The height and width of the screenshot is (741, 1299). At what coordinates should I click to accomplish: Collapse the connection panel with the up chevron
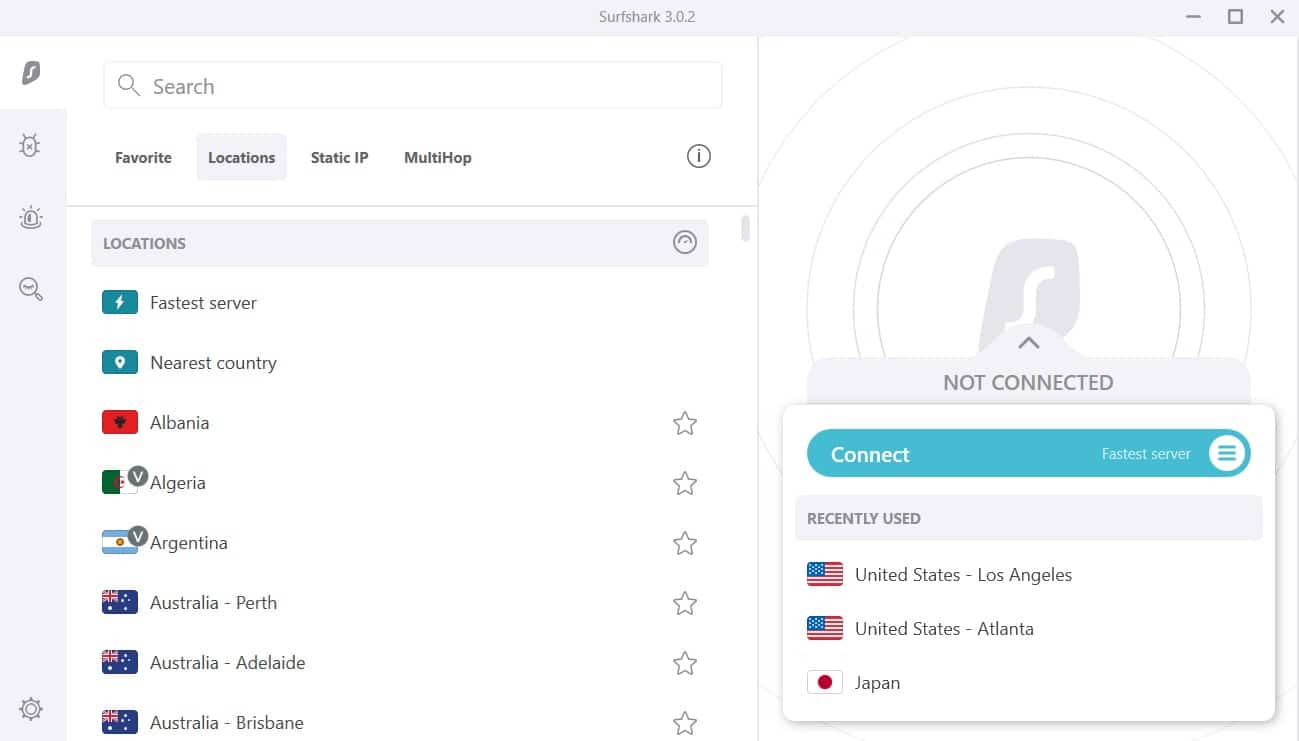coord(1029,343)
